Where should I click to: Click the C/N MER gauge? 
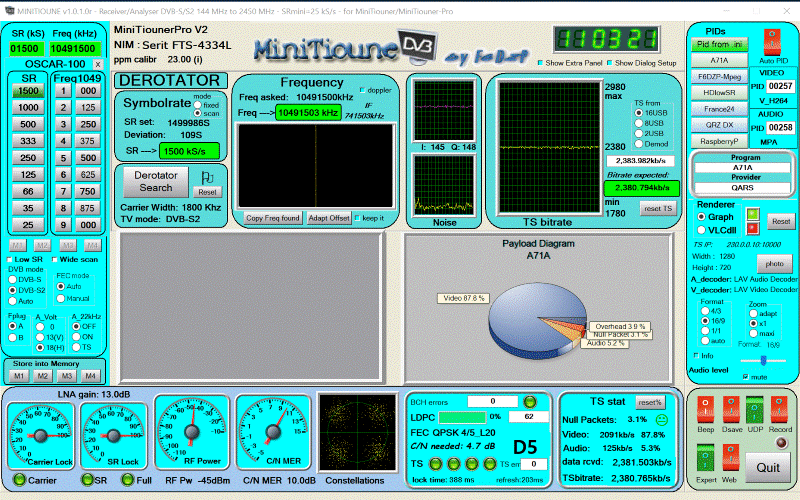click(273, 432)
